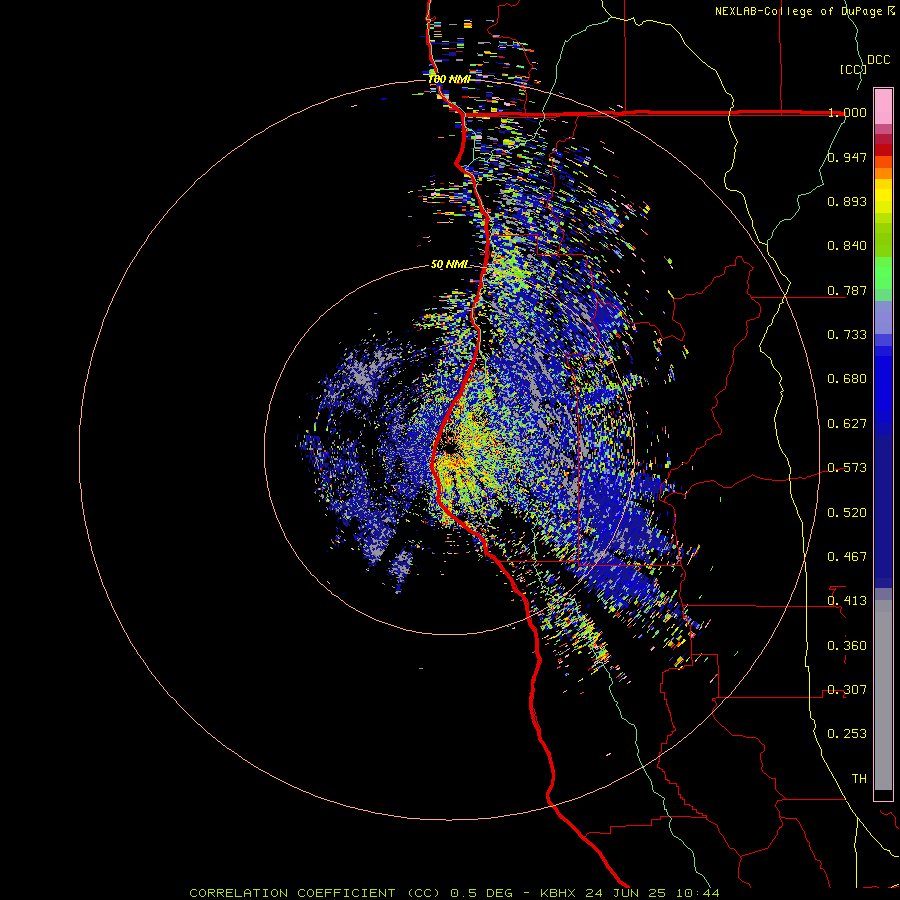
Task: Select the 0.413 scale value
Action: pyautogui.click(x=847, y=601)
